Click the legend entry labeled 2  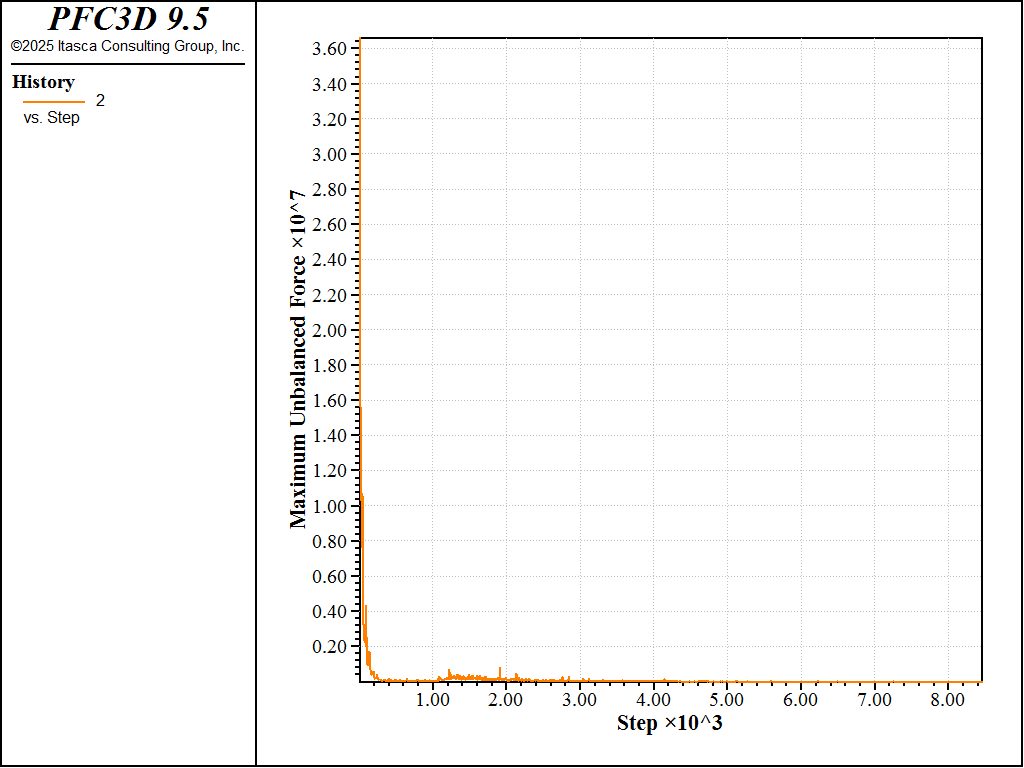(x=100, y=101)
